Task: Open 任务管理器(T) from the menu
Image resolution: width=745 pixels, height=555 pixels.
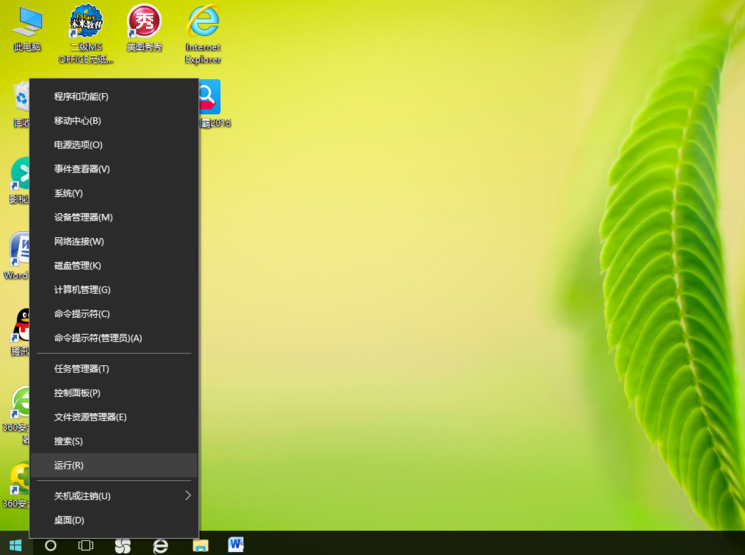Action: [x=81, y=369]
